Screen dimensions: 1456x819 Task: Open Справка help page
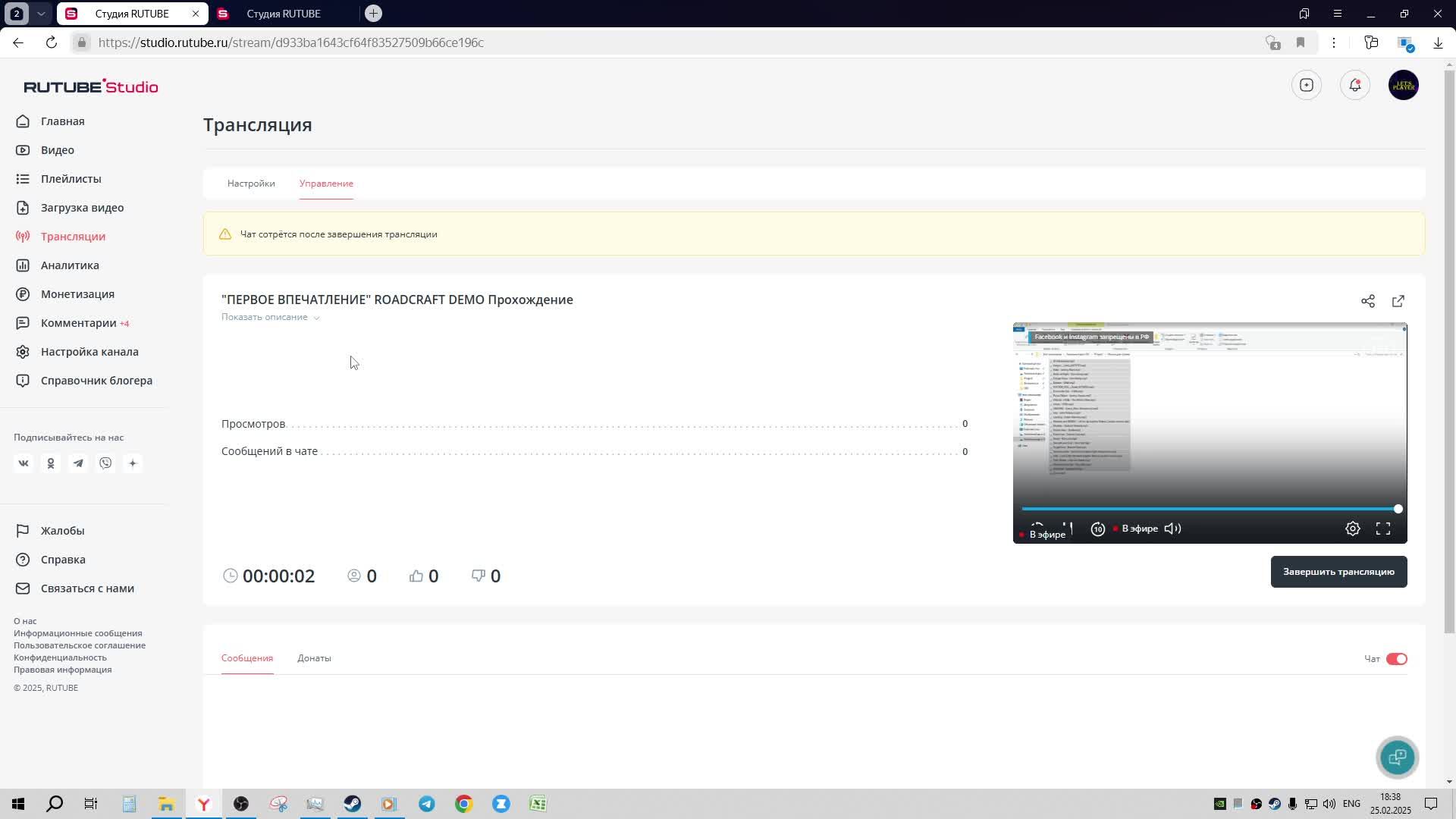tap(63, 560)
